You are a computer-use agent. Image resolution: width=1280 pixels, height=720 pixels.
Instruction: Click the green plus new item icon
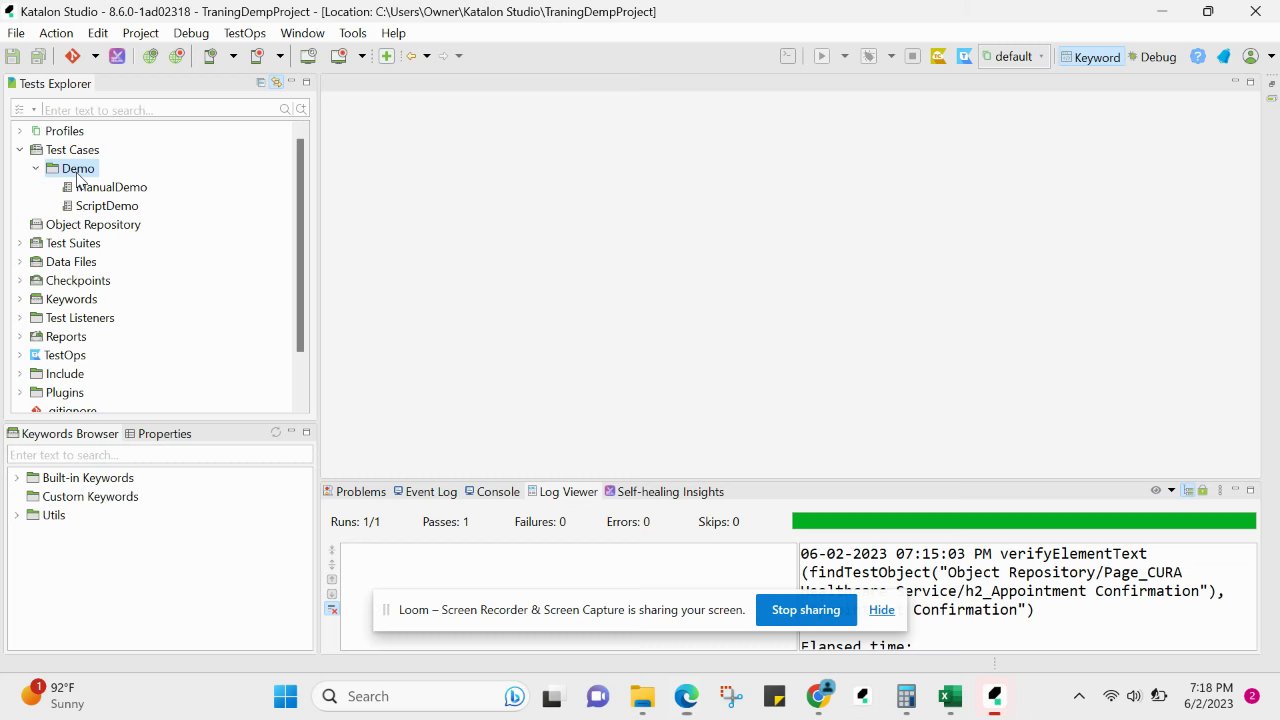point(387,56)
